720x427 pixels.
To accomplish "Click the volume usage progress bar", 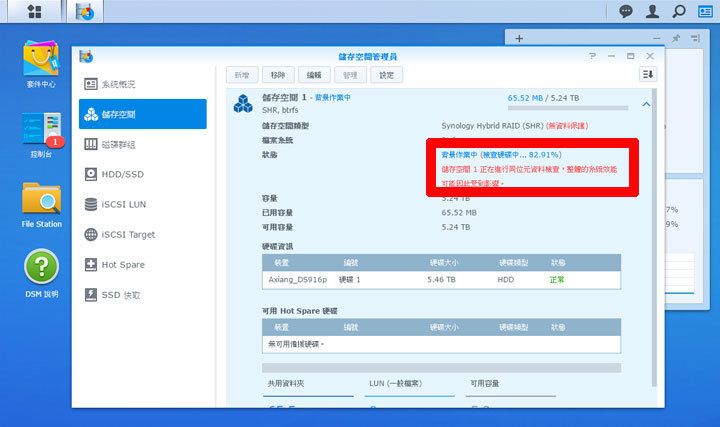I will coord(568,108).
